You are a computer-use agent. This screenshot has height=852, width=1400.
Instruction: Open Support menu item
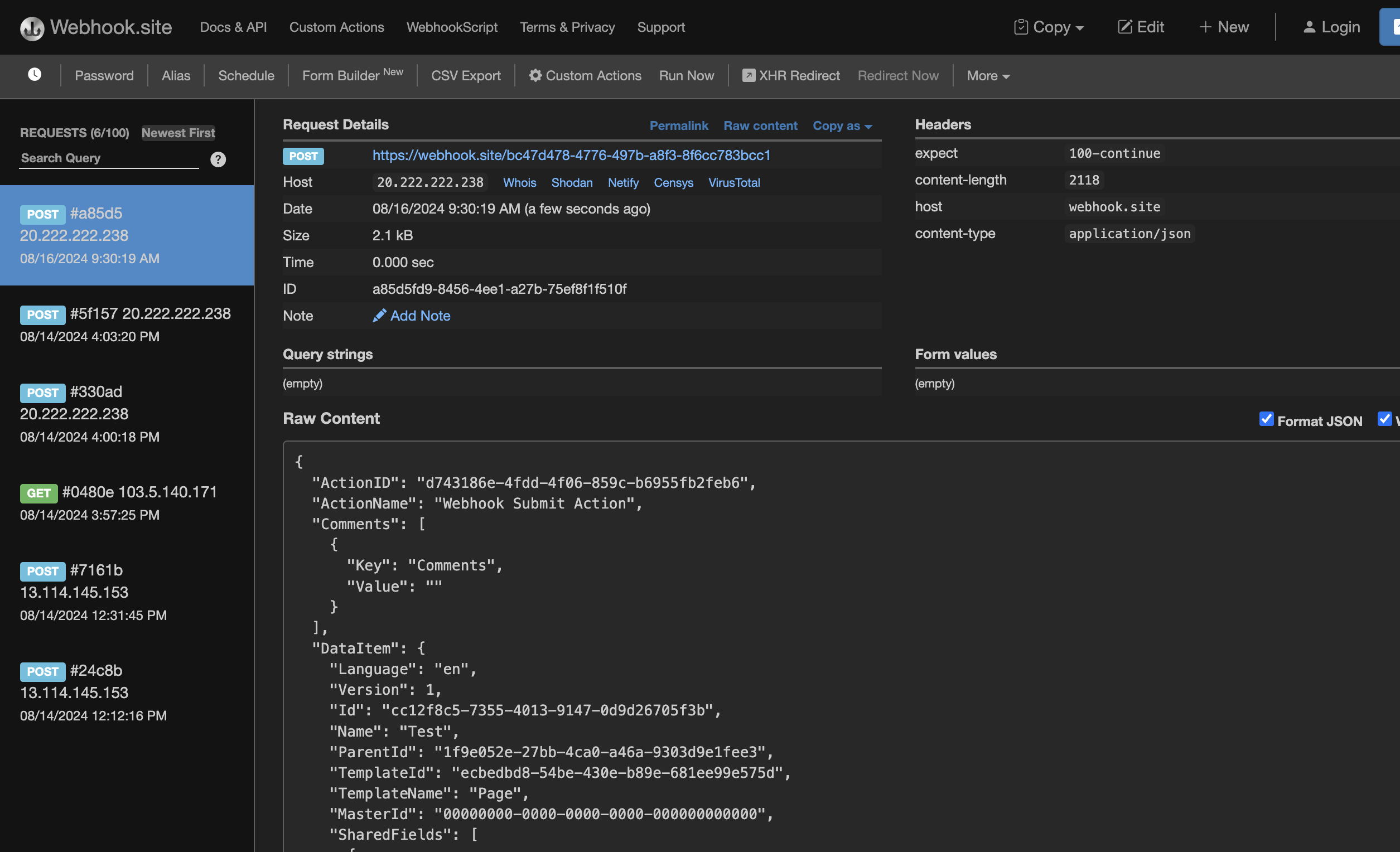(662, 27)
